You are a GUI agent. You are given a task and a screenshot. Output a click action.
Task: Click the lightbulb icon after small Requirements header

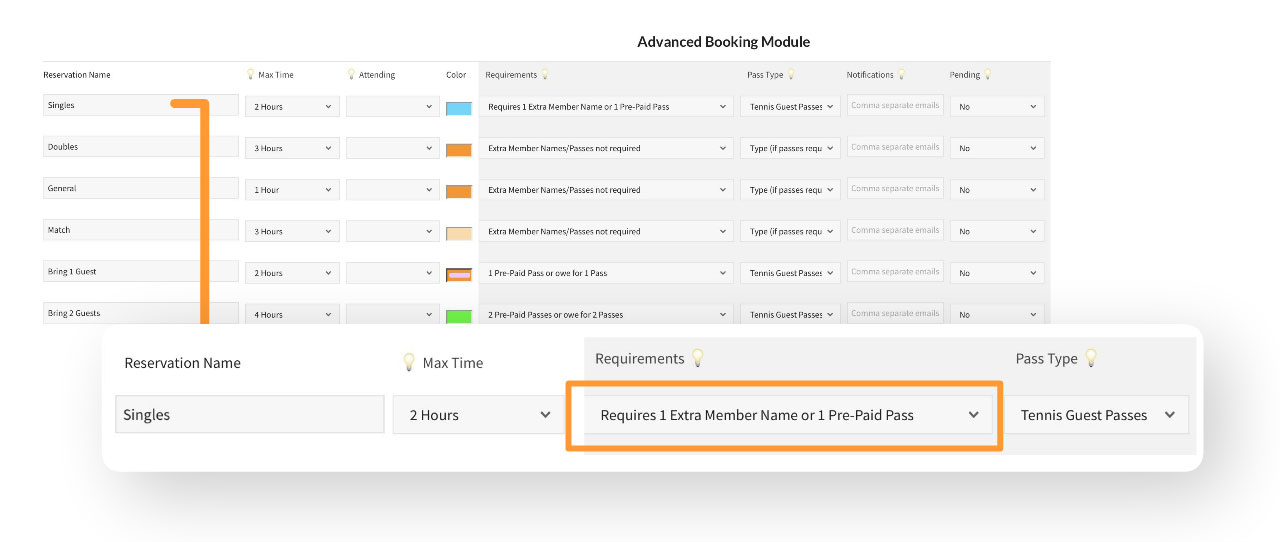(545, 75)
